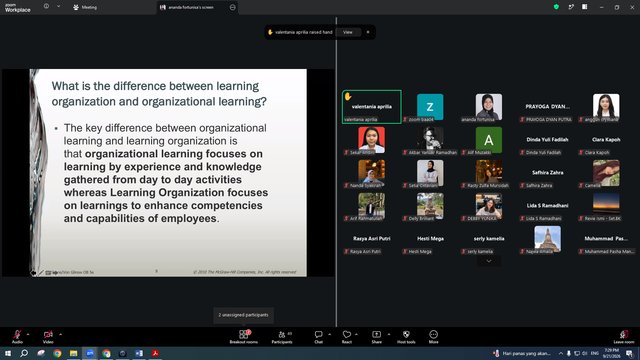Open weather widget Hari panas
Image resolution: width=640 pixels, height=360 pixels.
point(522,353)
